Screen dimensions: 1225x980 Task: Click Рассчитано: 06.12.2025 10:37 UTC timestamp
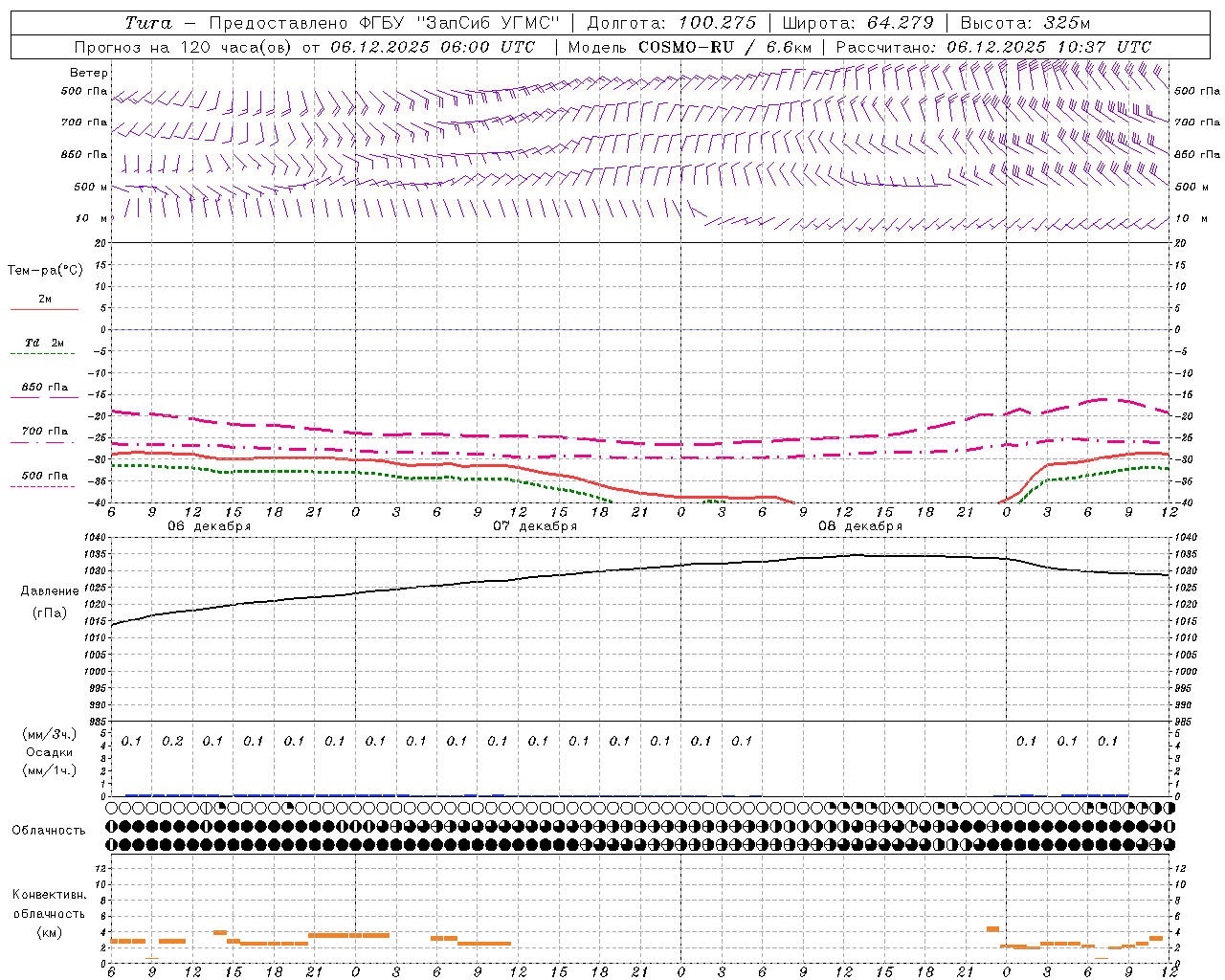tap(993, 47)
